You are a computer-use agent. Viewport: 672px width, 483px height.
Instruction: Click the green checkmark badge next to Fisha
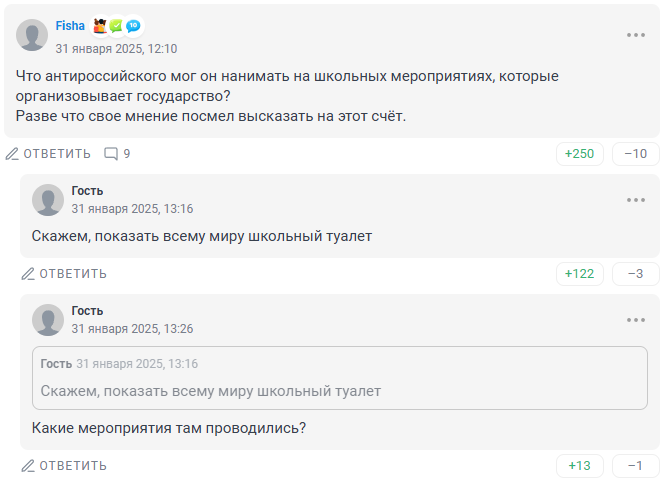(x=116, y=26)
